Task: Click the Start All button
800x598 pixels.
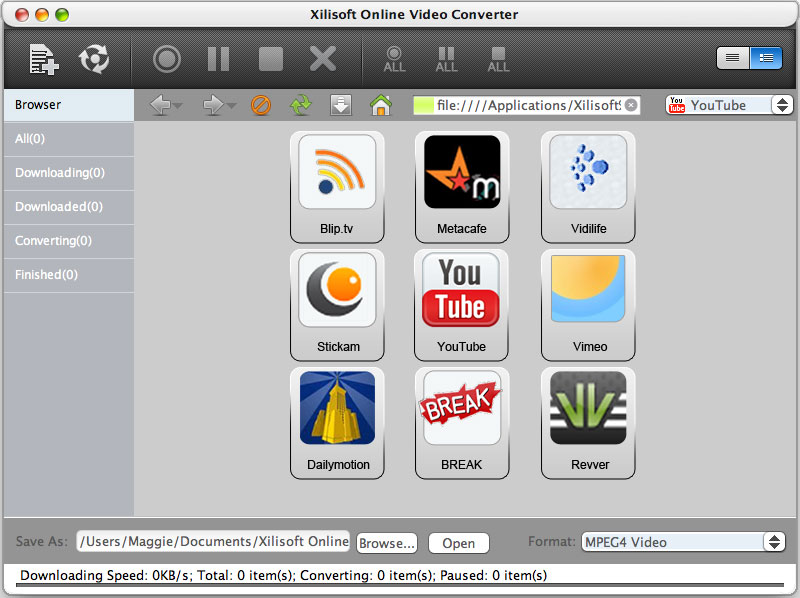Action: point(395,59)
